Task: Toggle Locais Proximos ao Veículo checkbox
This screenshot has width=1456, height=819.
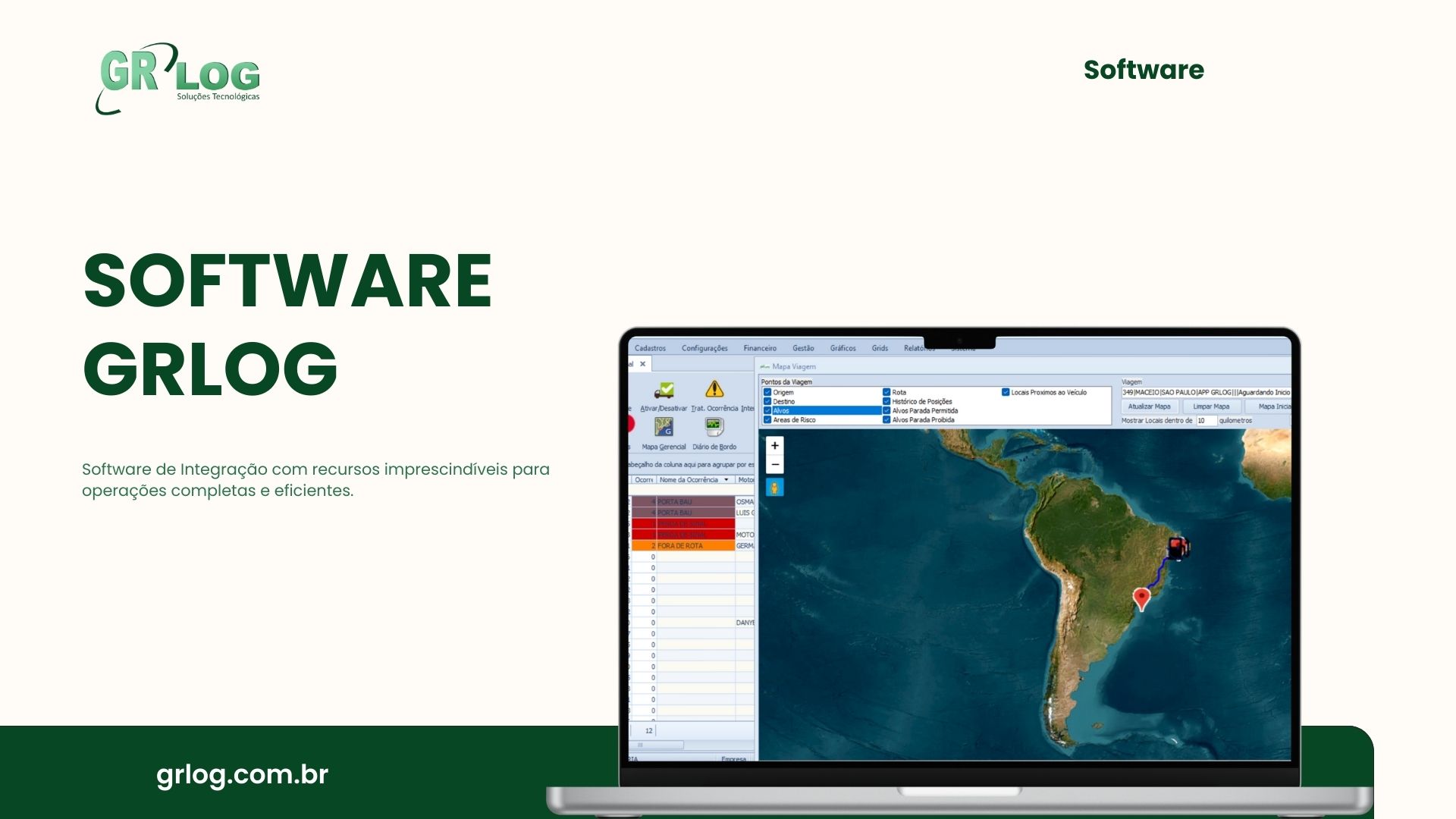Action: (x=1006, y=392)
